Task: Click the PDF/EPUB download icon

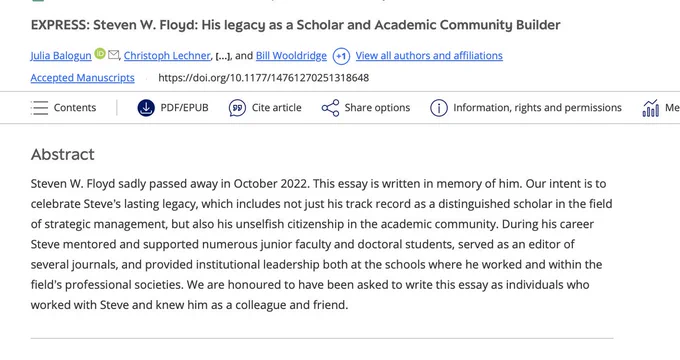Action: (146, 108)
